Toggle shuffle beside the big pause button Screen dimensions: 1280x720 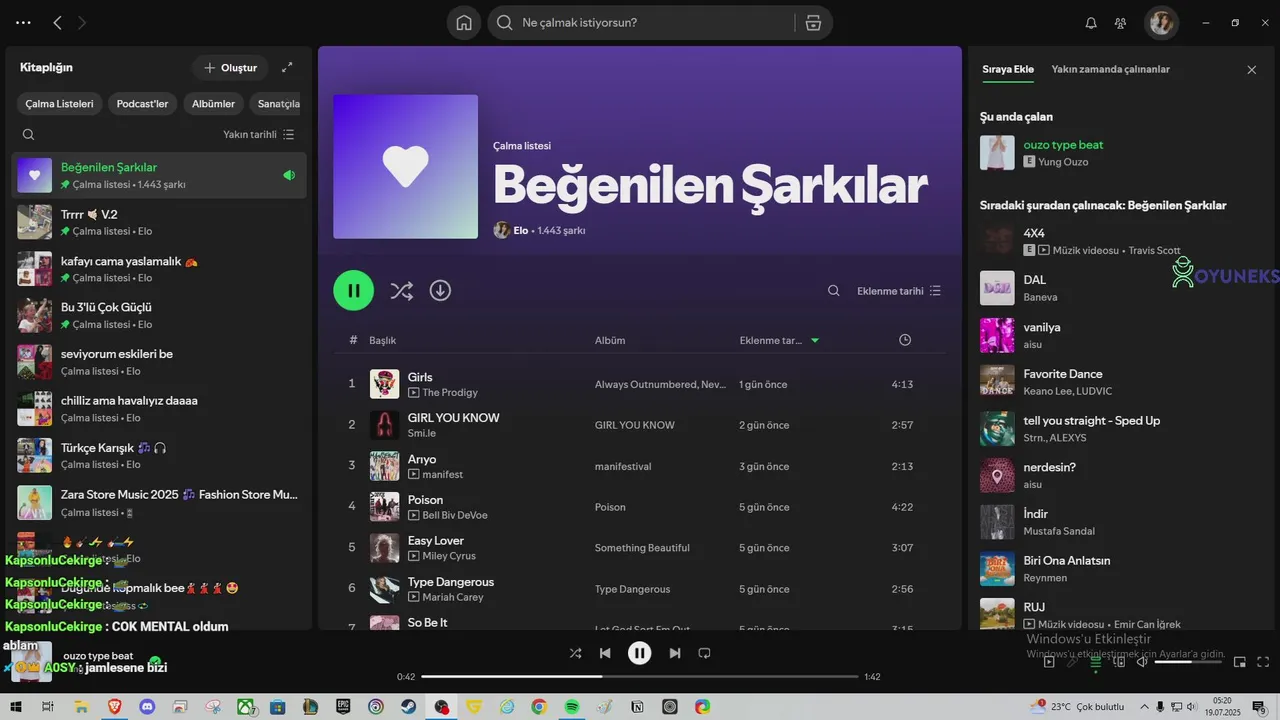[x=401, y=291]
